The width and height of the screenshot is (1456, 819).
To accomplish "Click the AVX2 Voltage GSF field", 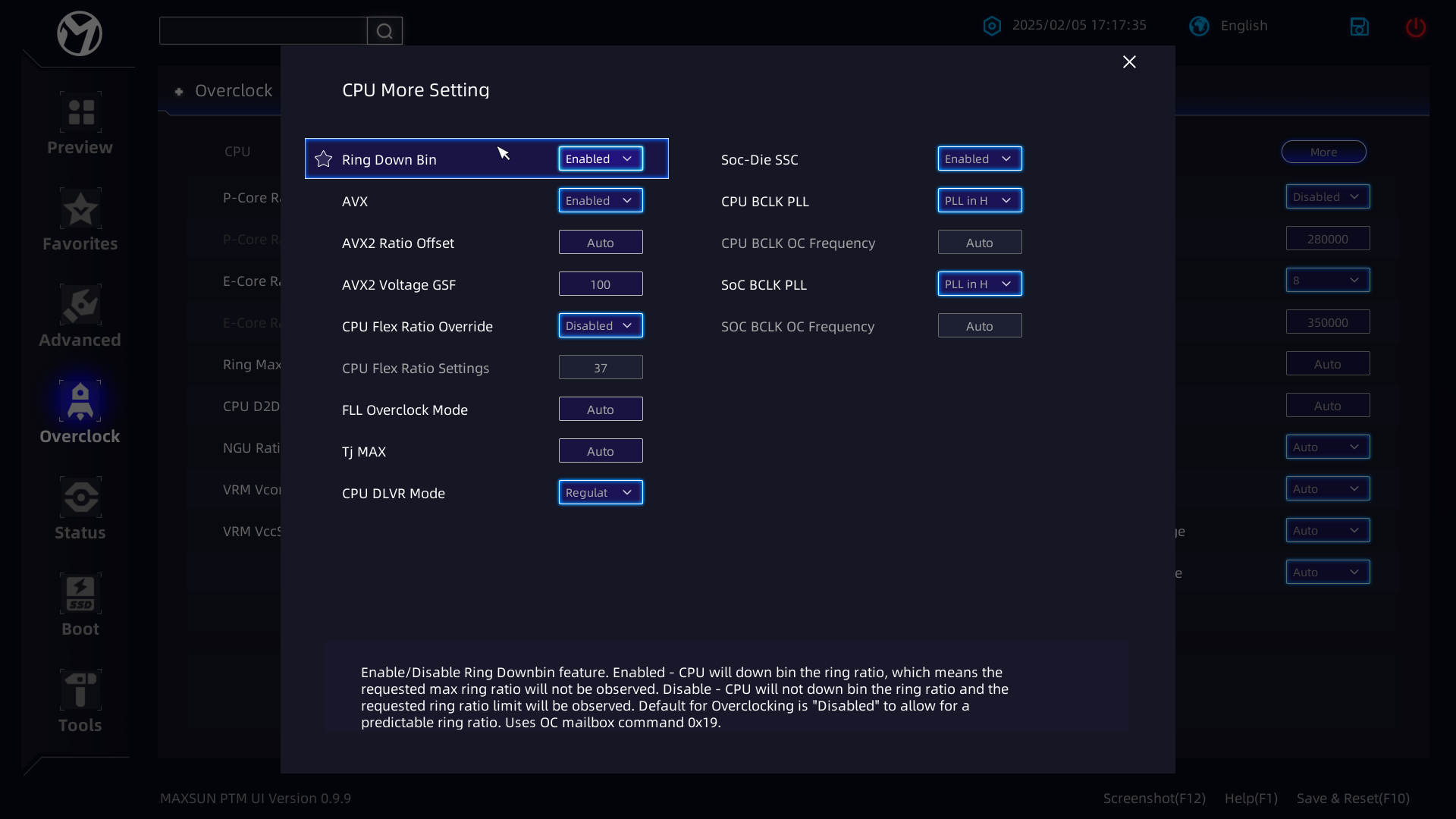I will (x=601, y=284).
